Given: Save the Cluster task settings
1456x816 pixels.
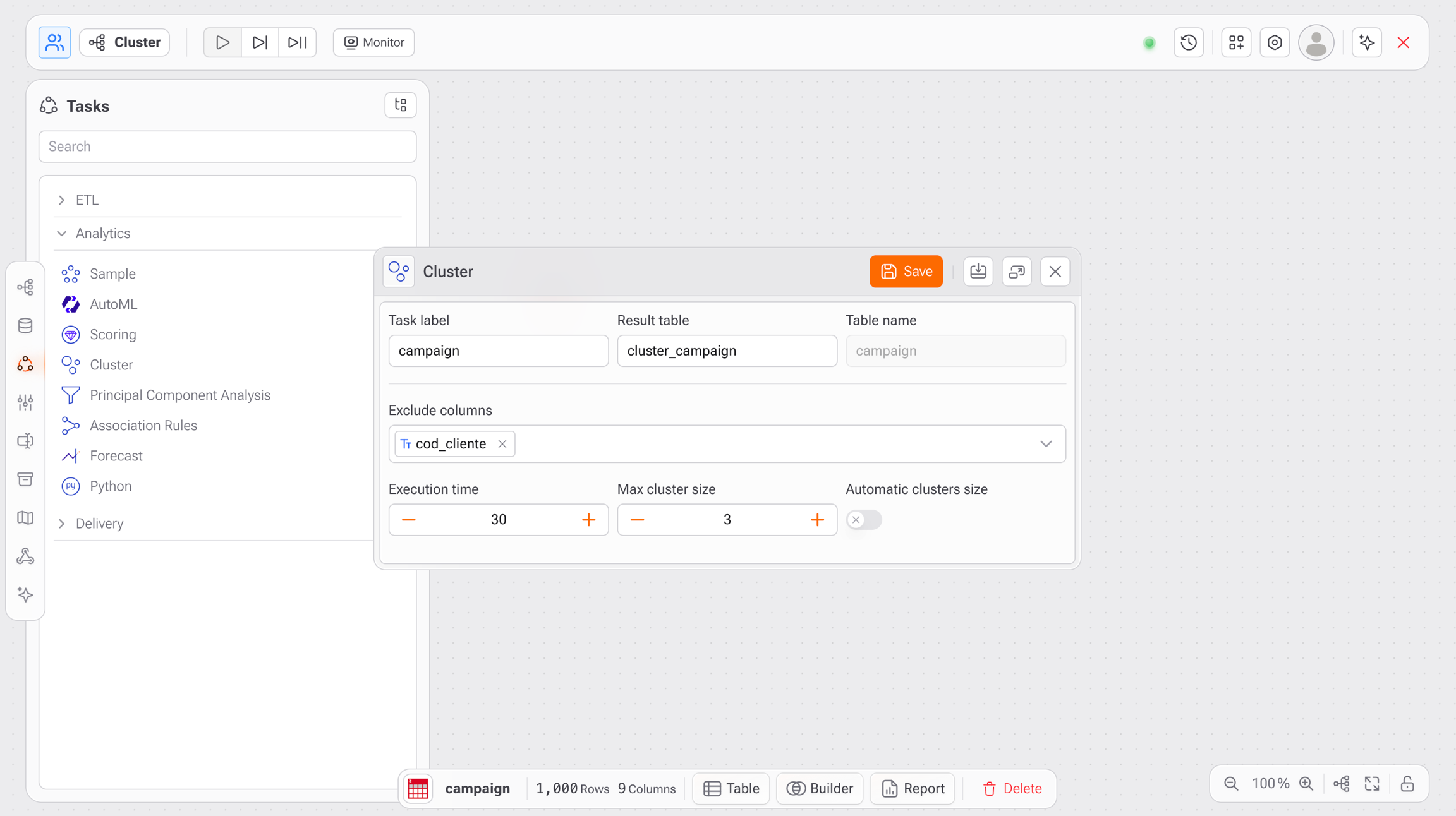Looking at the screenshot, I should point(906,272).
